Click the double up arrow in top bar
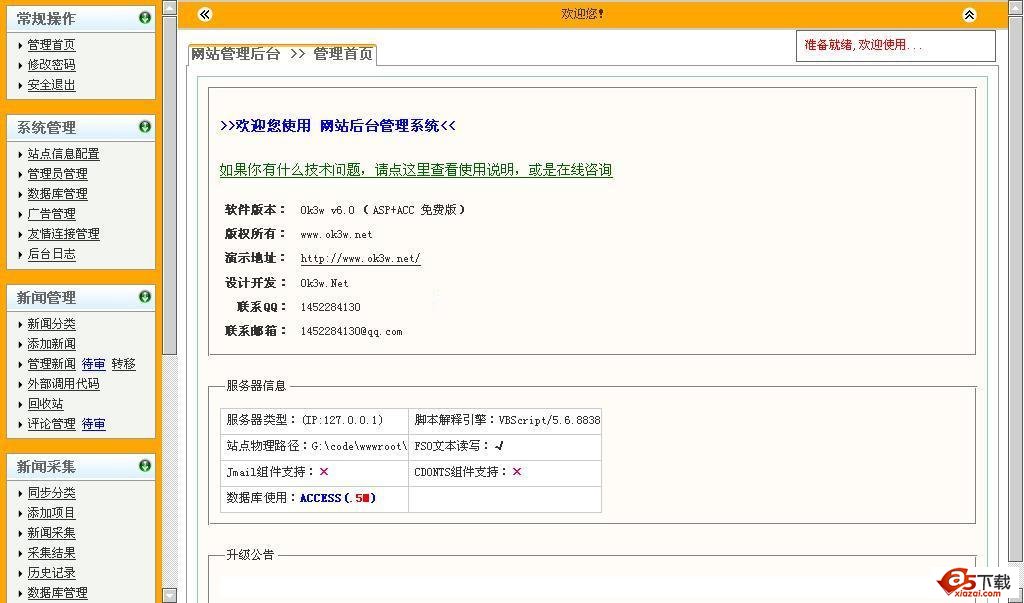Viewport: 1024px width, 603px height. [969, 14]
